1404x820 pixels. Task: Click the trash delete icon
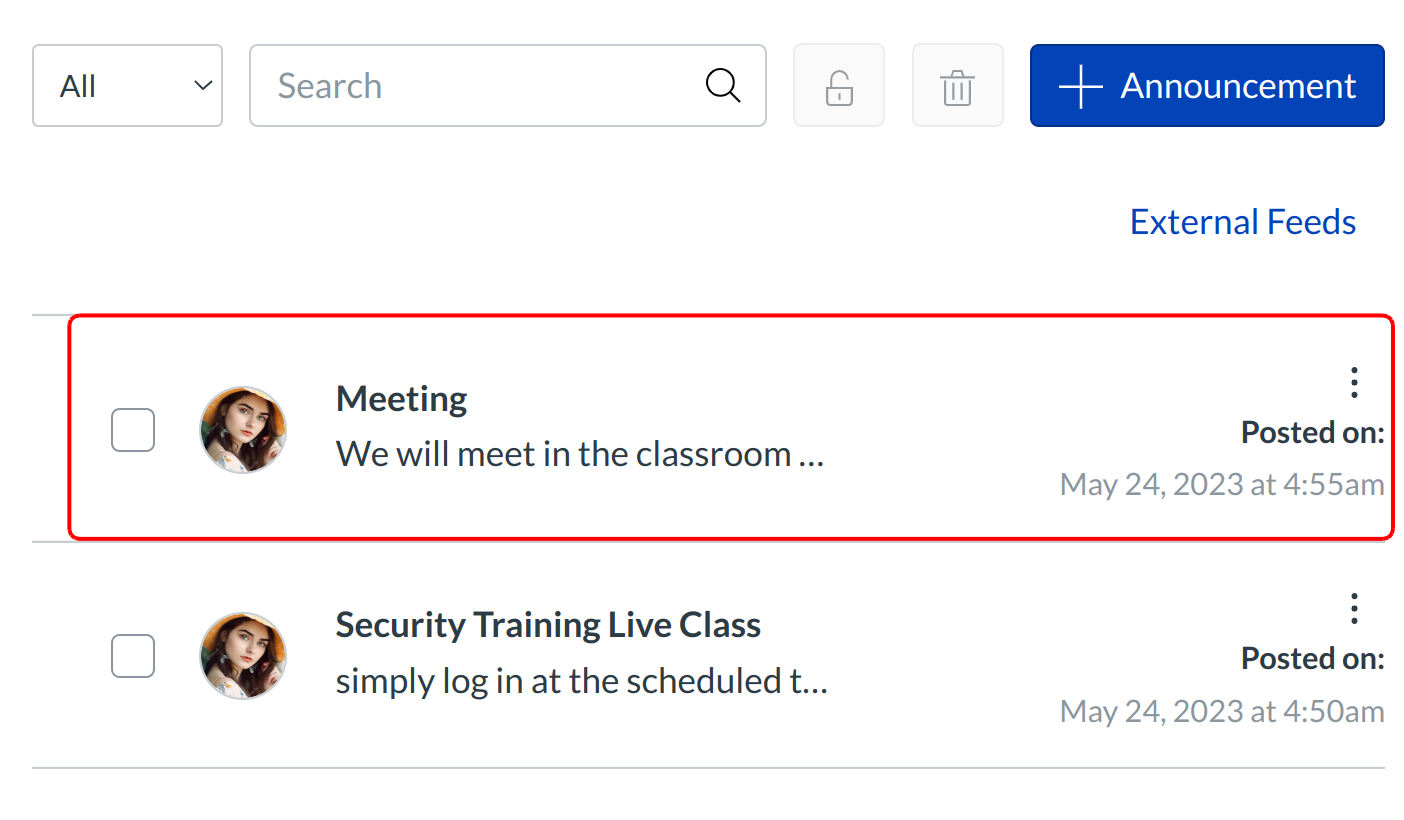(957, 86)
